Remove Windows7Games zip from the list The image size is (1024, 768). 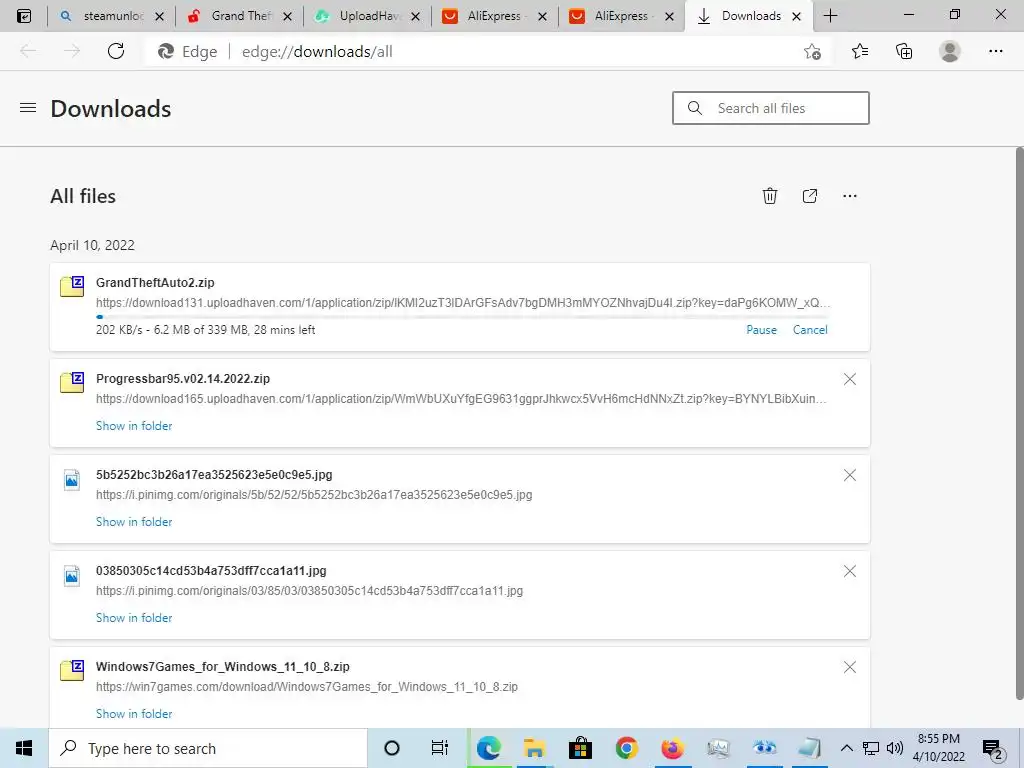coord(850,667)
